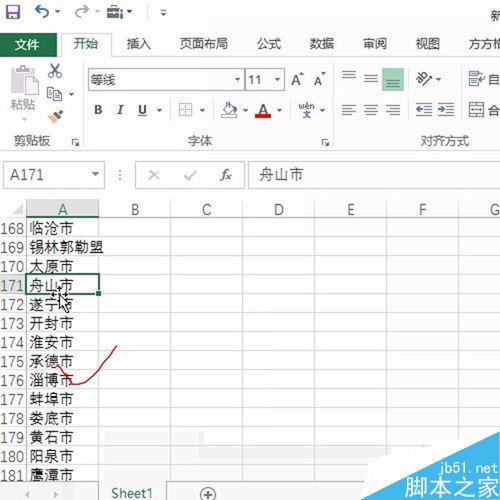
Task: Select the Format Painter brush
Action: tap(56, 117)
